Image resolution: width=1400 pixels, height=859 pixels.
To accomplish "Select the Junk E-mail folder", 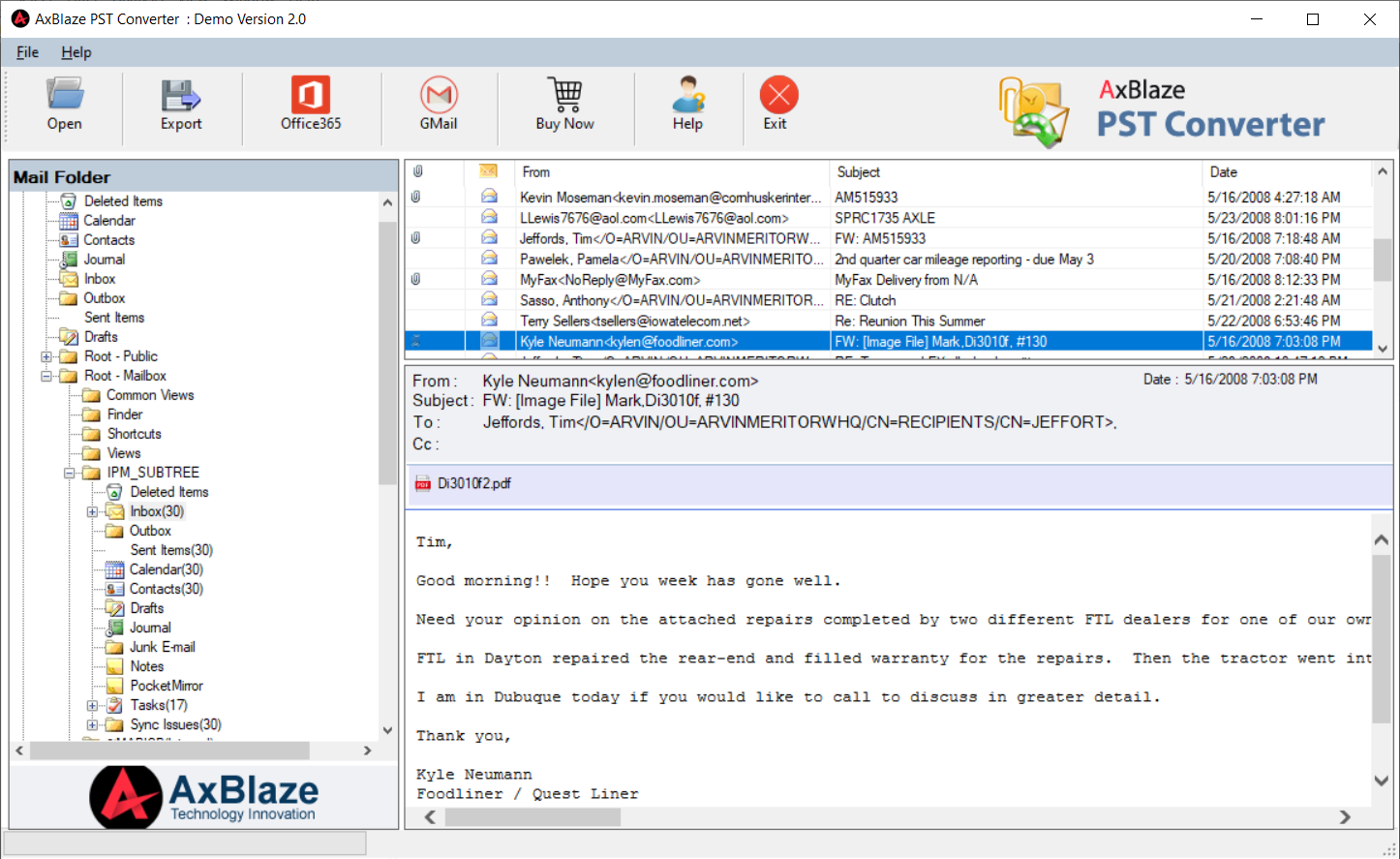I will 163,647.
